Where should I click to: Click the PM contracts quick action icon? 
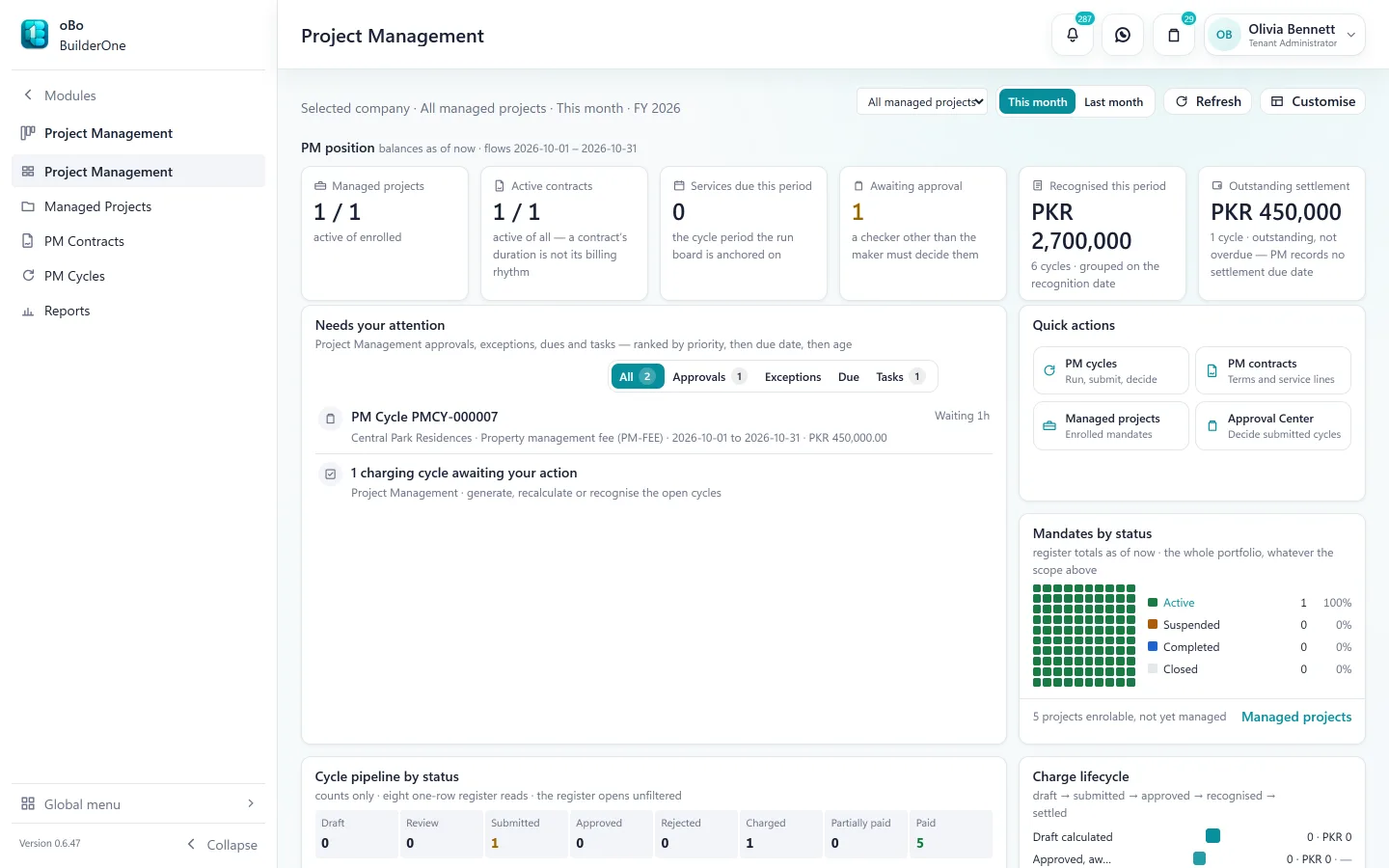click(x=1212, y=370)
